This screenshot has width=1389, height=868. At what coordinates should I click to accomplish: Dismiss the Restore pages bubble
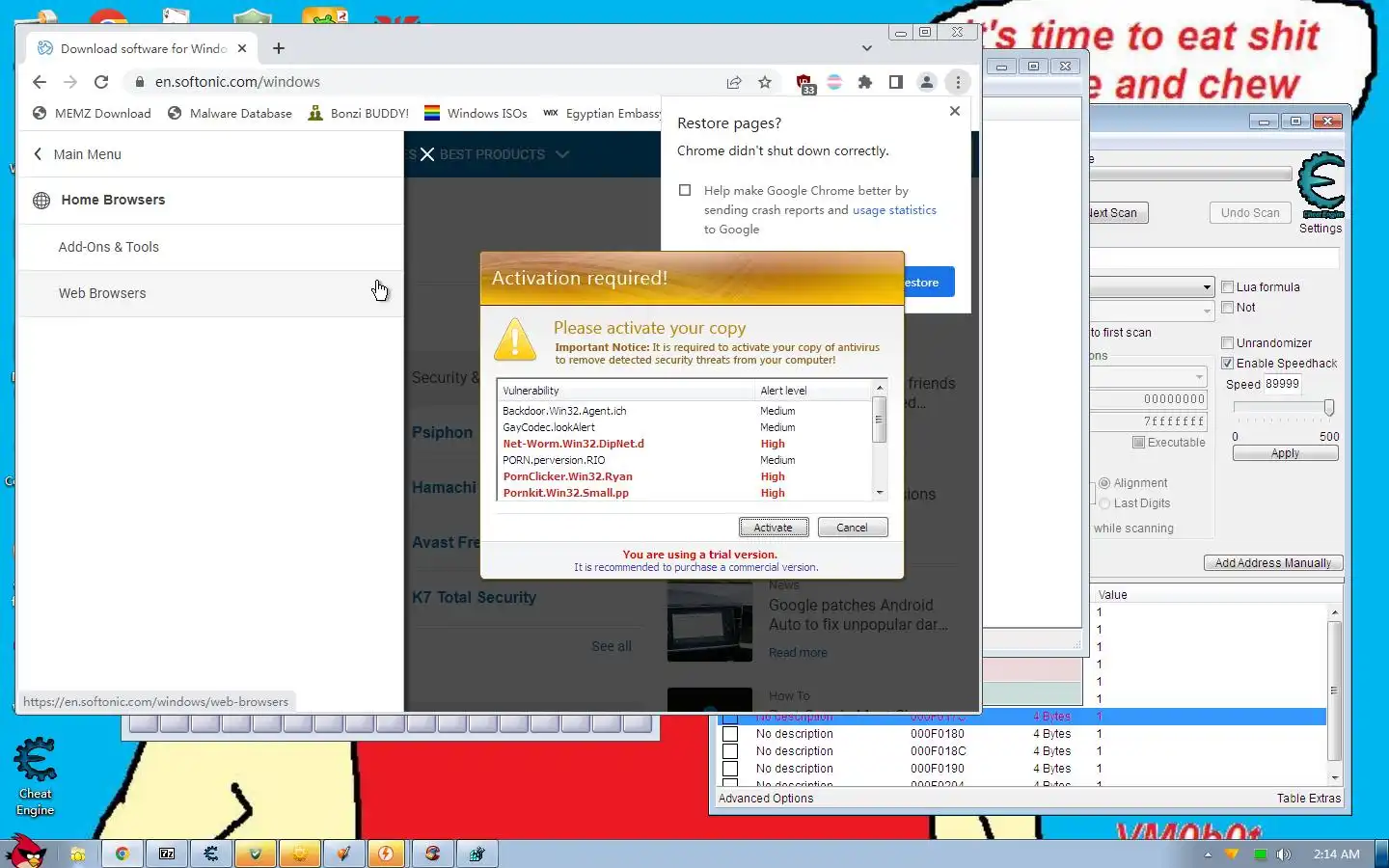pos(954,111)
